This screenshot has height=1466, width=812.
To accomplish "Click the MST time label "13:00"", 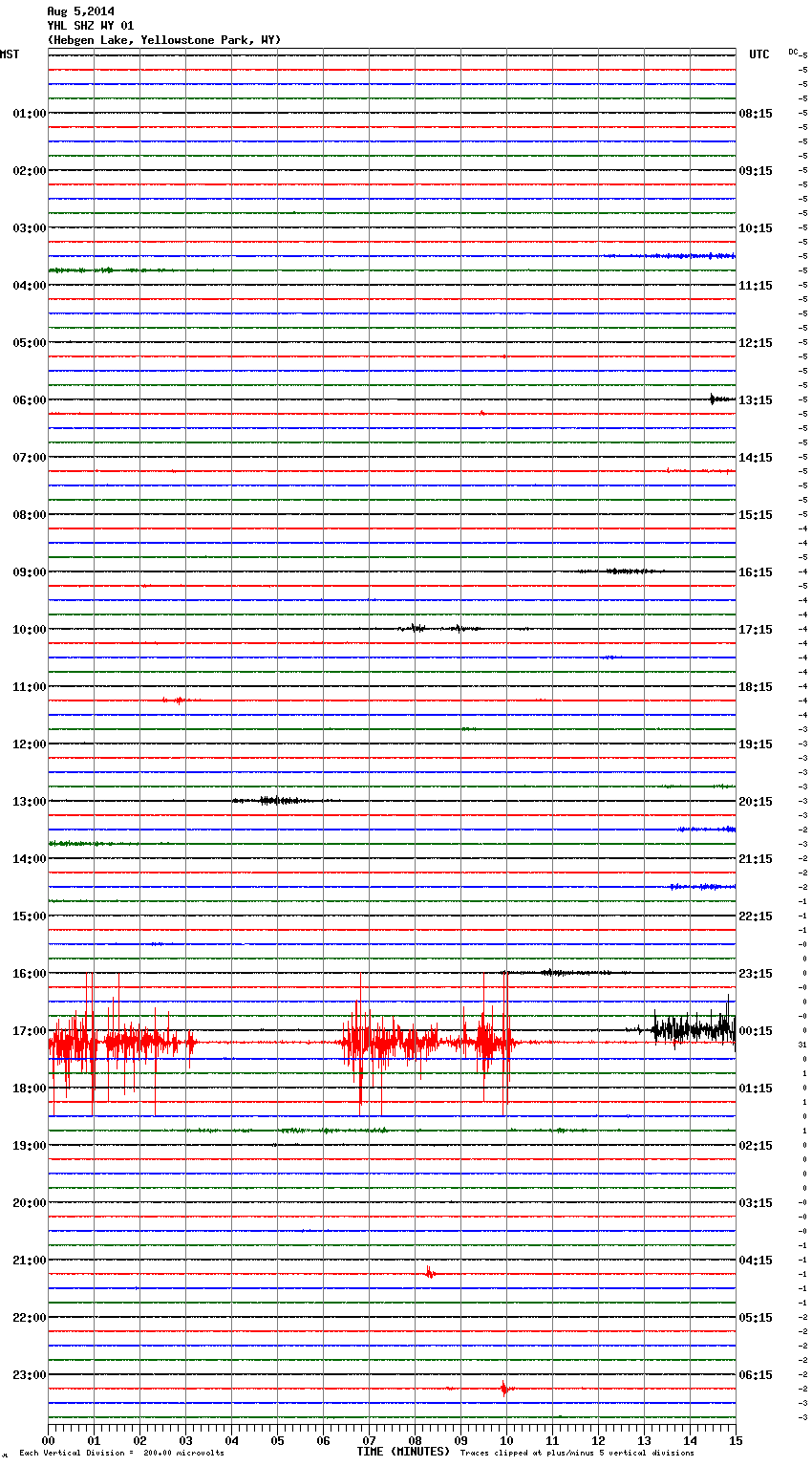I will pos(30,802).
